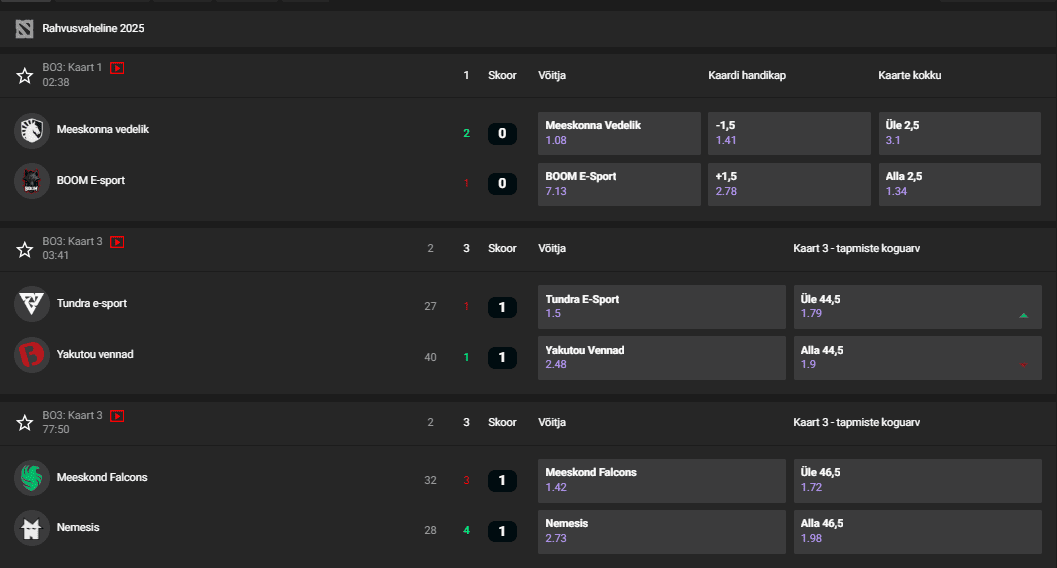Choose Üle 44,5 kills total odds

click(917, 307)
